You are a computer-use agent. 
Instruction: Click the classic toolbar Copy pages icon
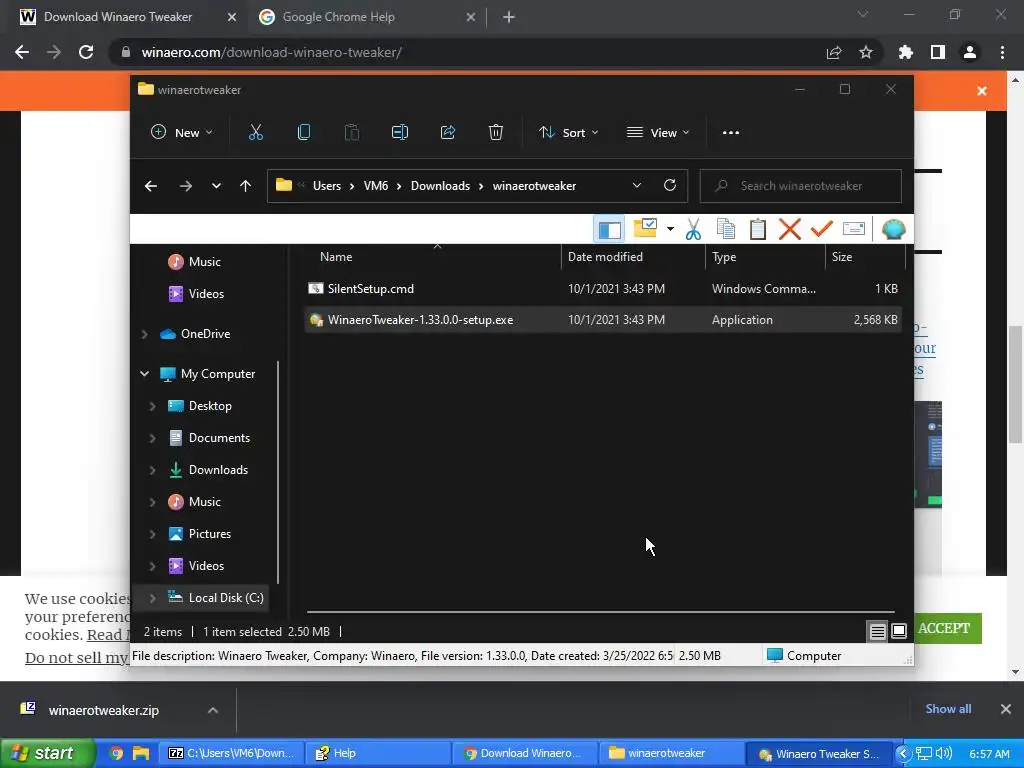pos(726,229)
